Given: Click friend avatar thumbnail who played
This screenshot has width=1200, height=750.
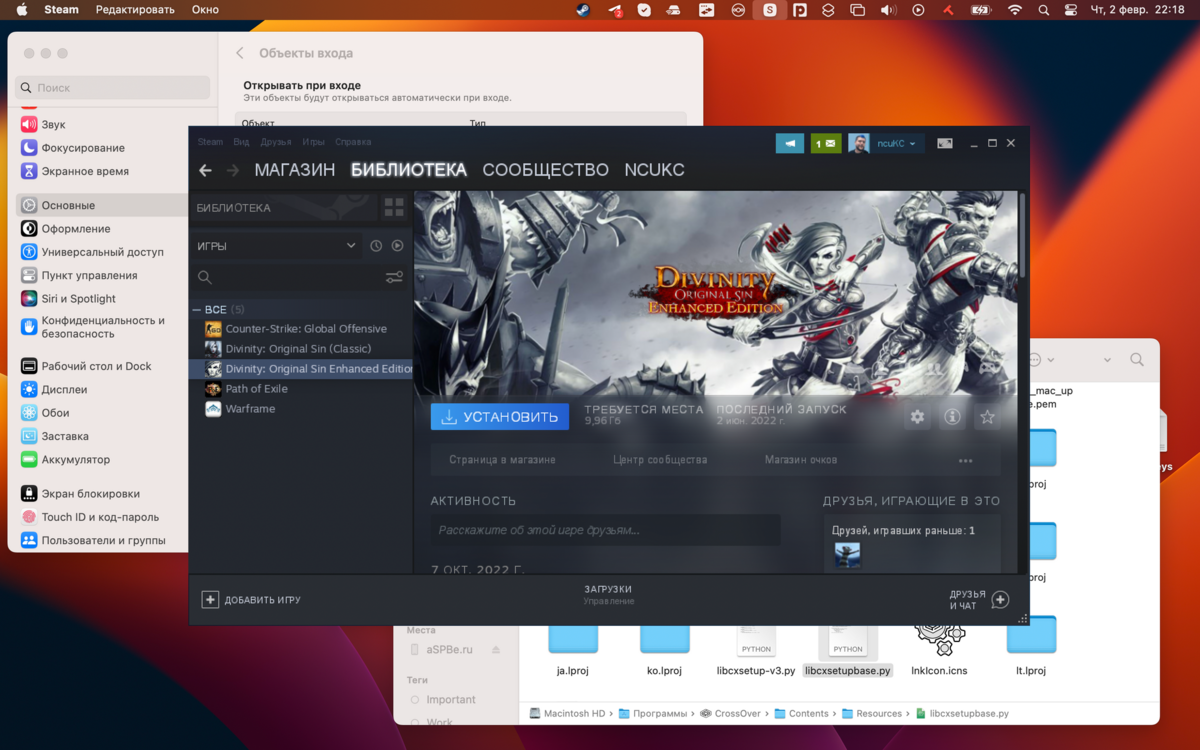Looking at the screenshot, I should tap(847, 555).
